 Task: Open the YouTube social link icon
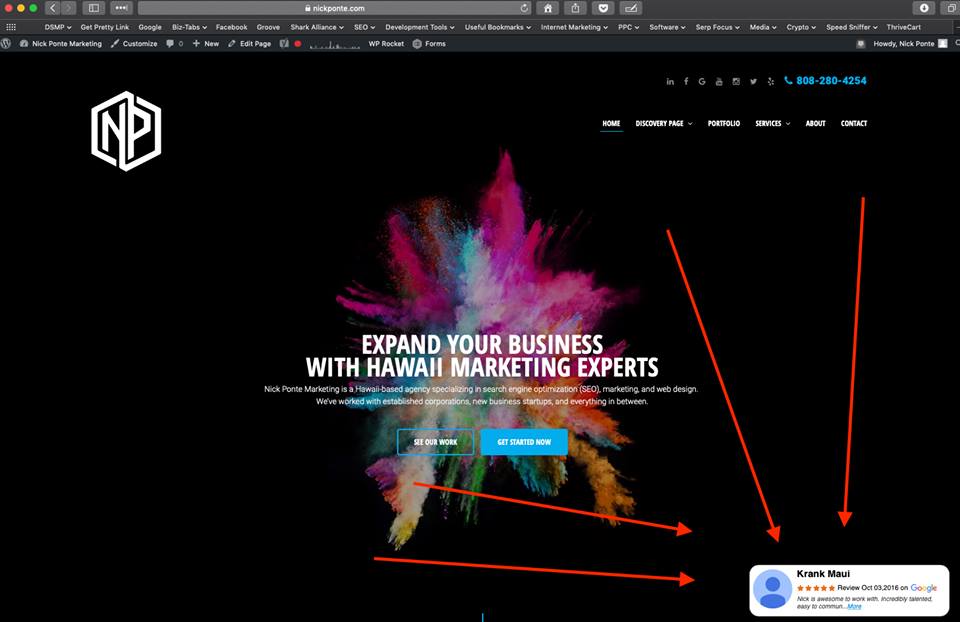point(719,81)
